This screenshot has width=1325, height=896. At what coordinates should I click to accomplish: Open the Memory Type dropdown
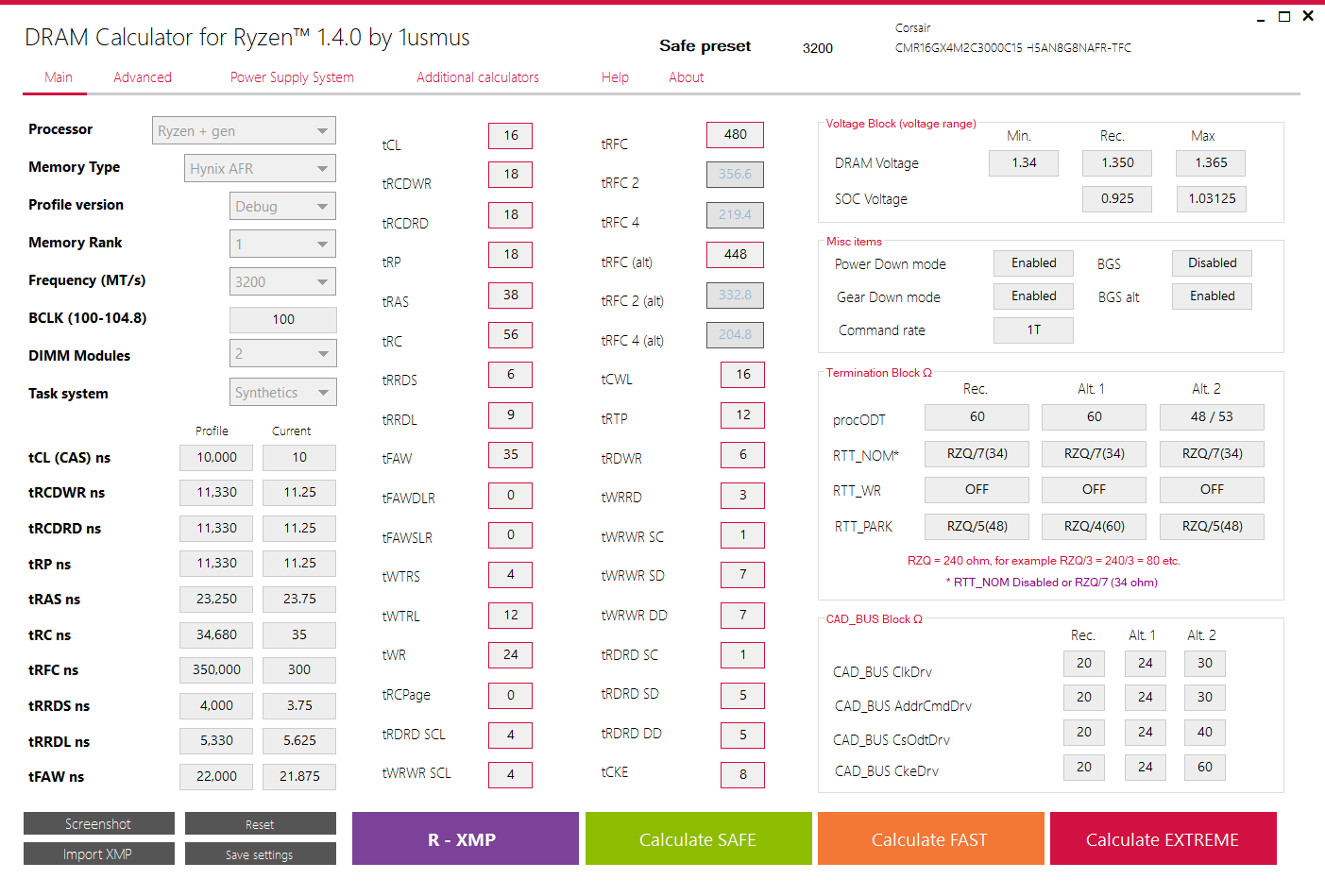point(260,168)
